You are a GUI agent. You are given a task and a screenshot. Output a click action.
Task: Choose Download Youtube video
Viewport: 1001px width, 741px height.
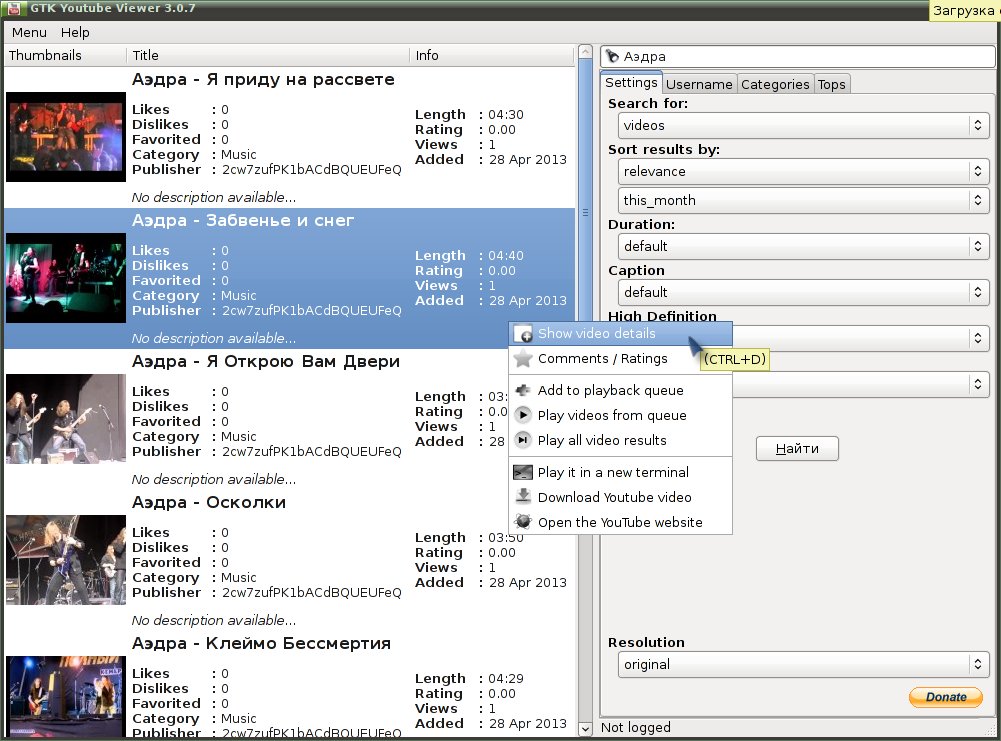click(x=621, y=497)
